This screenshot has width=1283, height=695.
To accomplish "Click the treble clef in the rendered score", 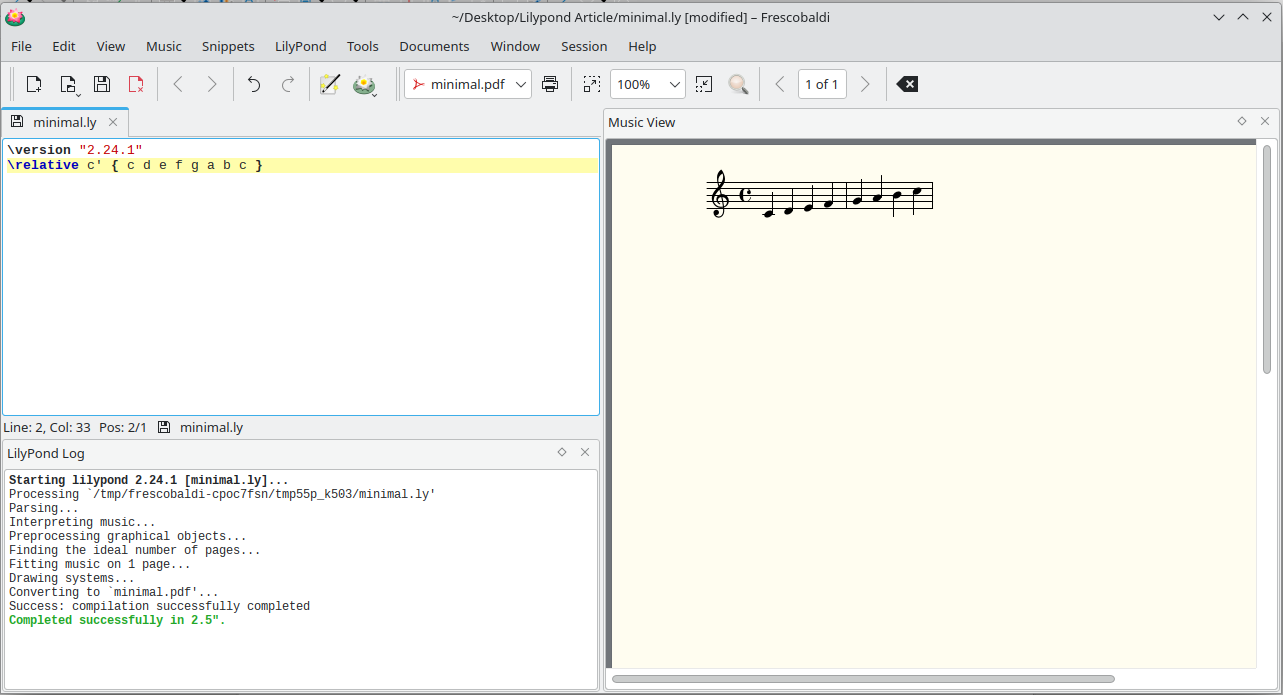I will click(x=718, y=194).
